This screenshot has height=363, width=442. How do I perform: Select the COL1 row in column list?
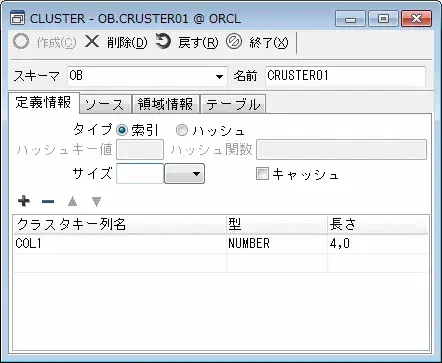(221, 244)
